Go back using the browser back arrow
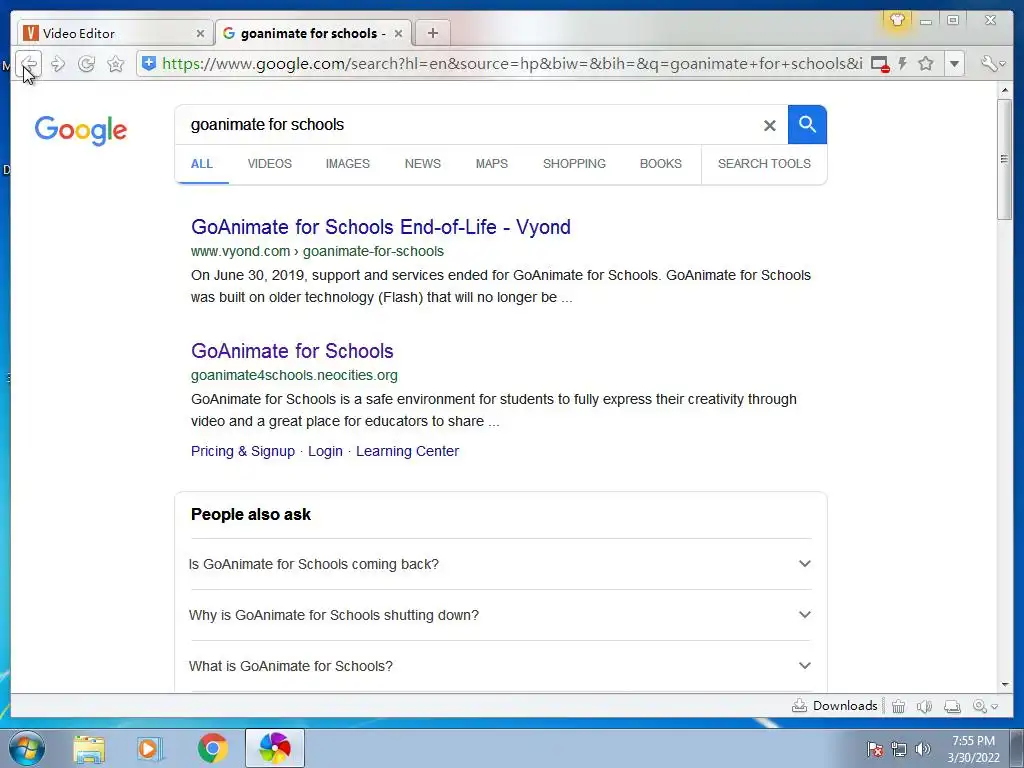 point(29,64)
